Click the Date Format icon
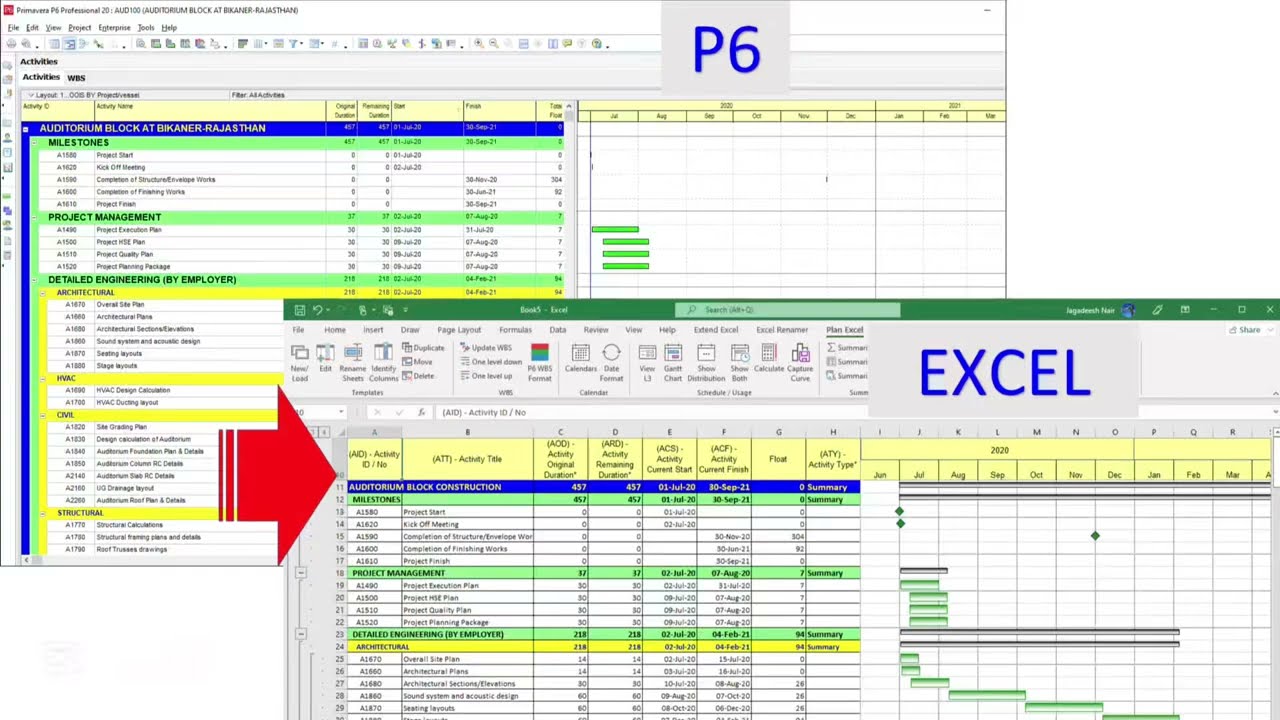The height and width of the screenshot is (720, 1280). [x=611, y=362]
